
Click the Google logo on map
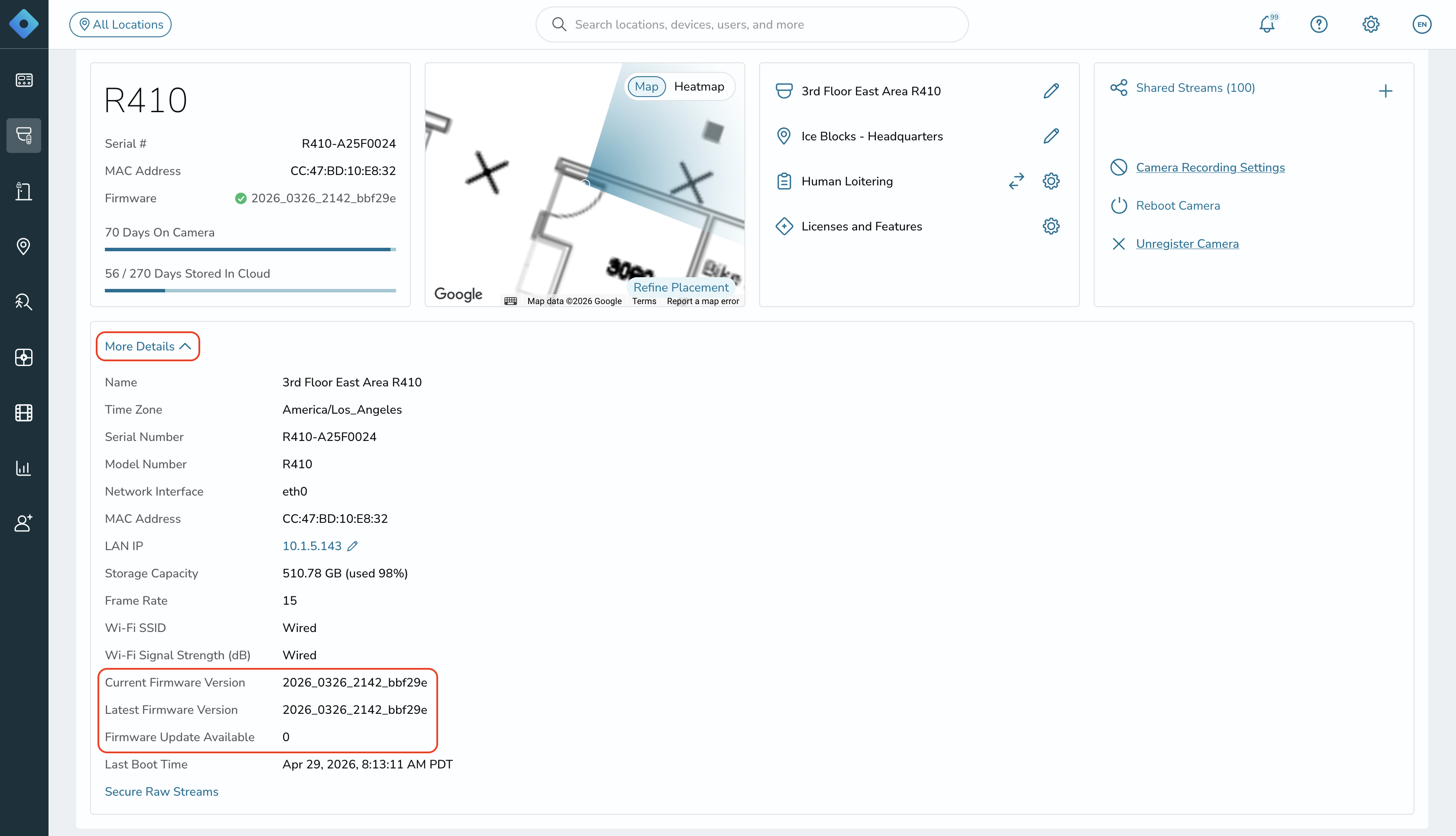pos(458,294)
